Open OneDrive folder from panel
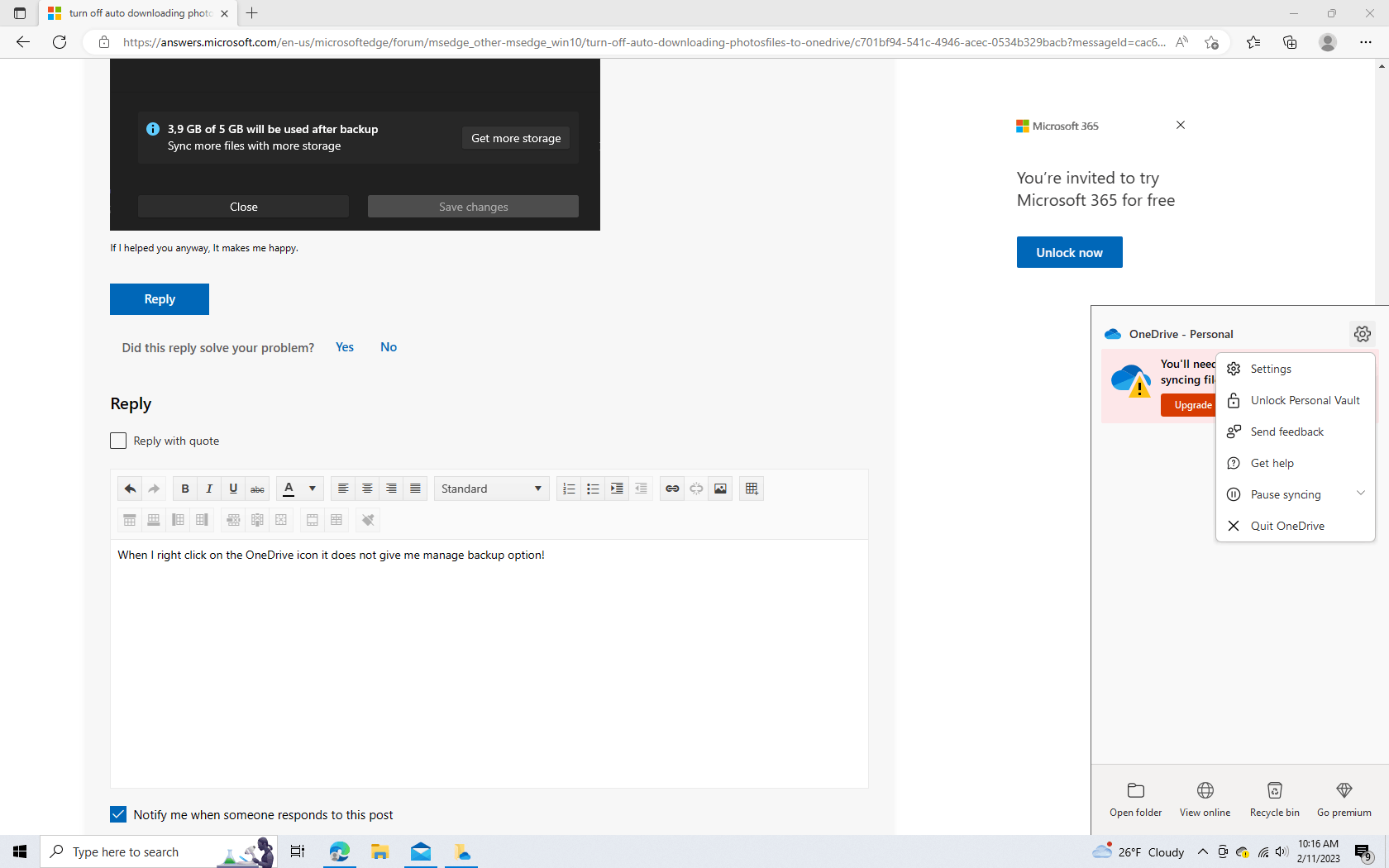 [1136, 799]
